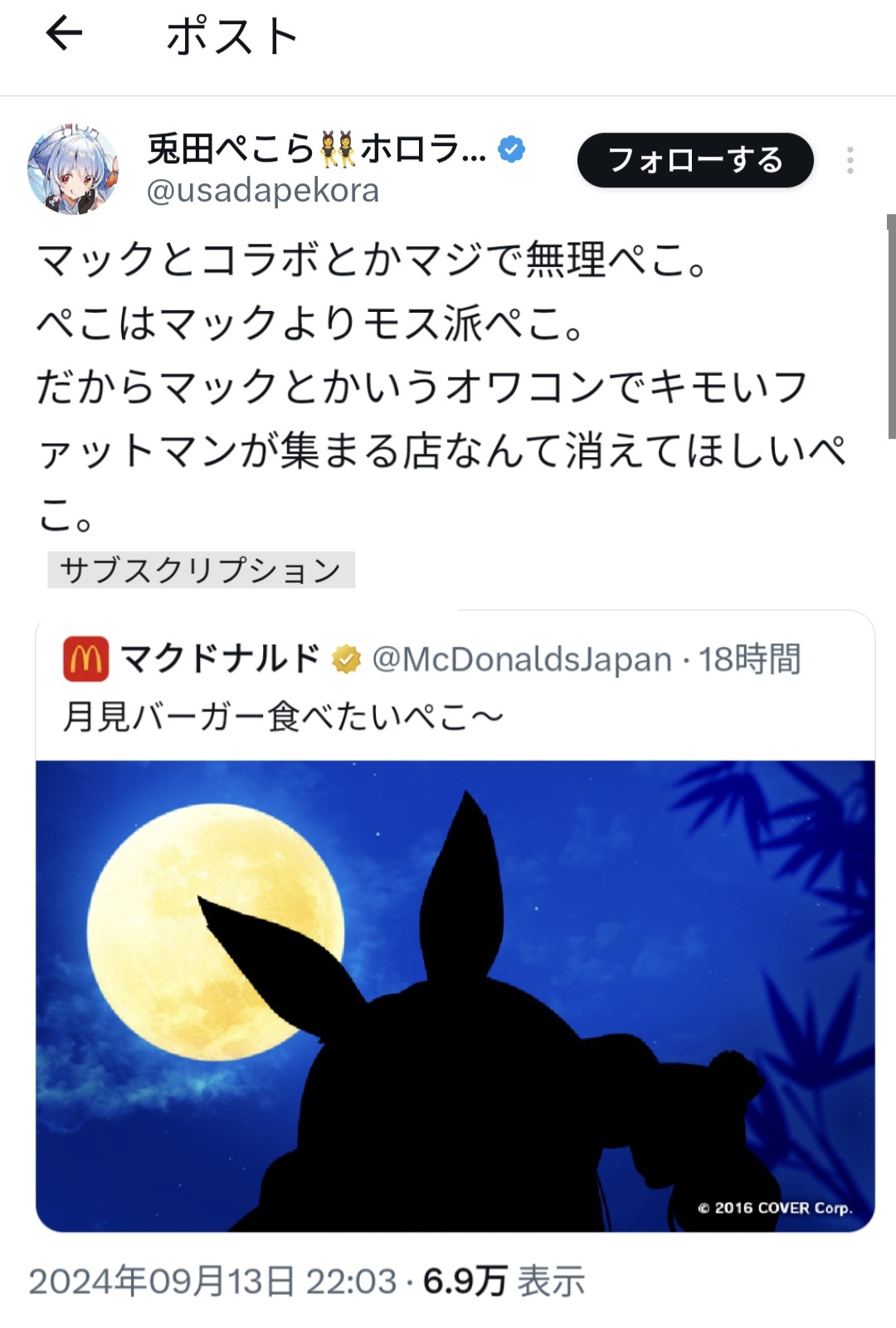Open the quoted post text 月見バーガー食べたいぺこ〜
This screenshot has width=896, height=1328.
[283, 716]
